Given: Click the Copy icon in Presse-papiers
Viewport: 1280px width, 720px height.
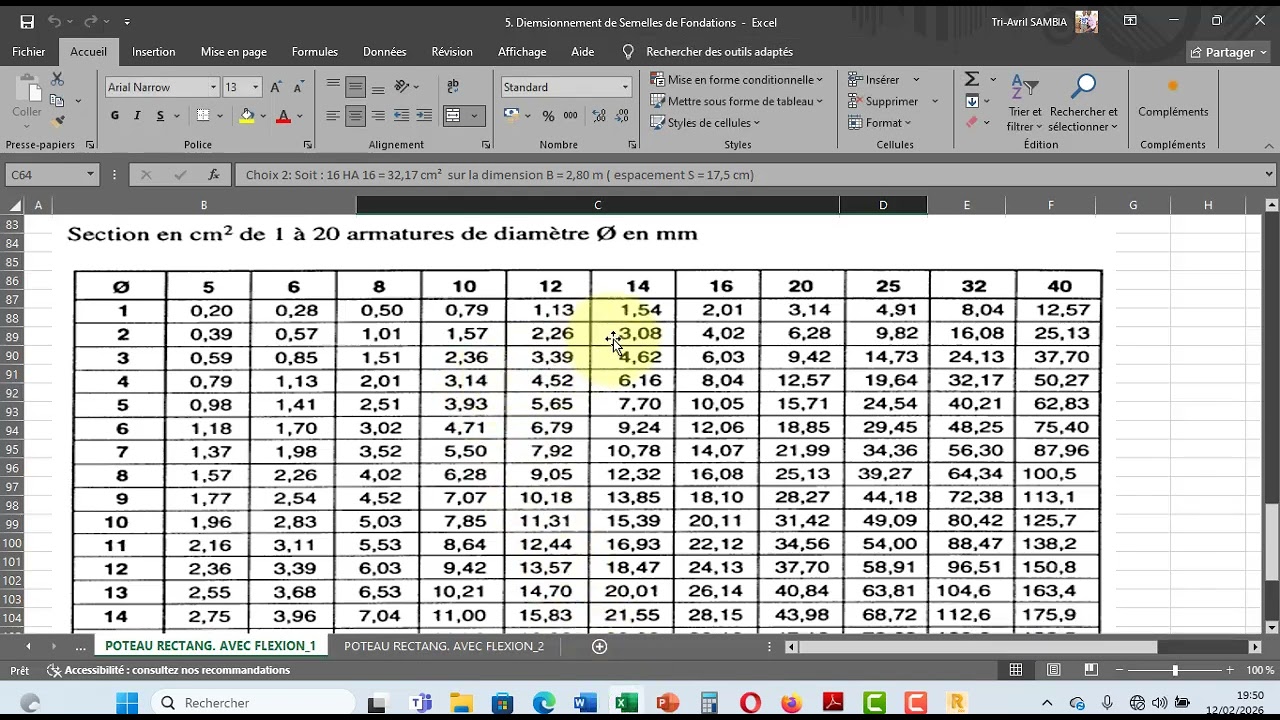Looking at the screenshot, I should coord(57,100).
